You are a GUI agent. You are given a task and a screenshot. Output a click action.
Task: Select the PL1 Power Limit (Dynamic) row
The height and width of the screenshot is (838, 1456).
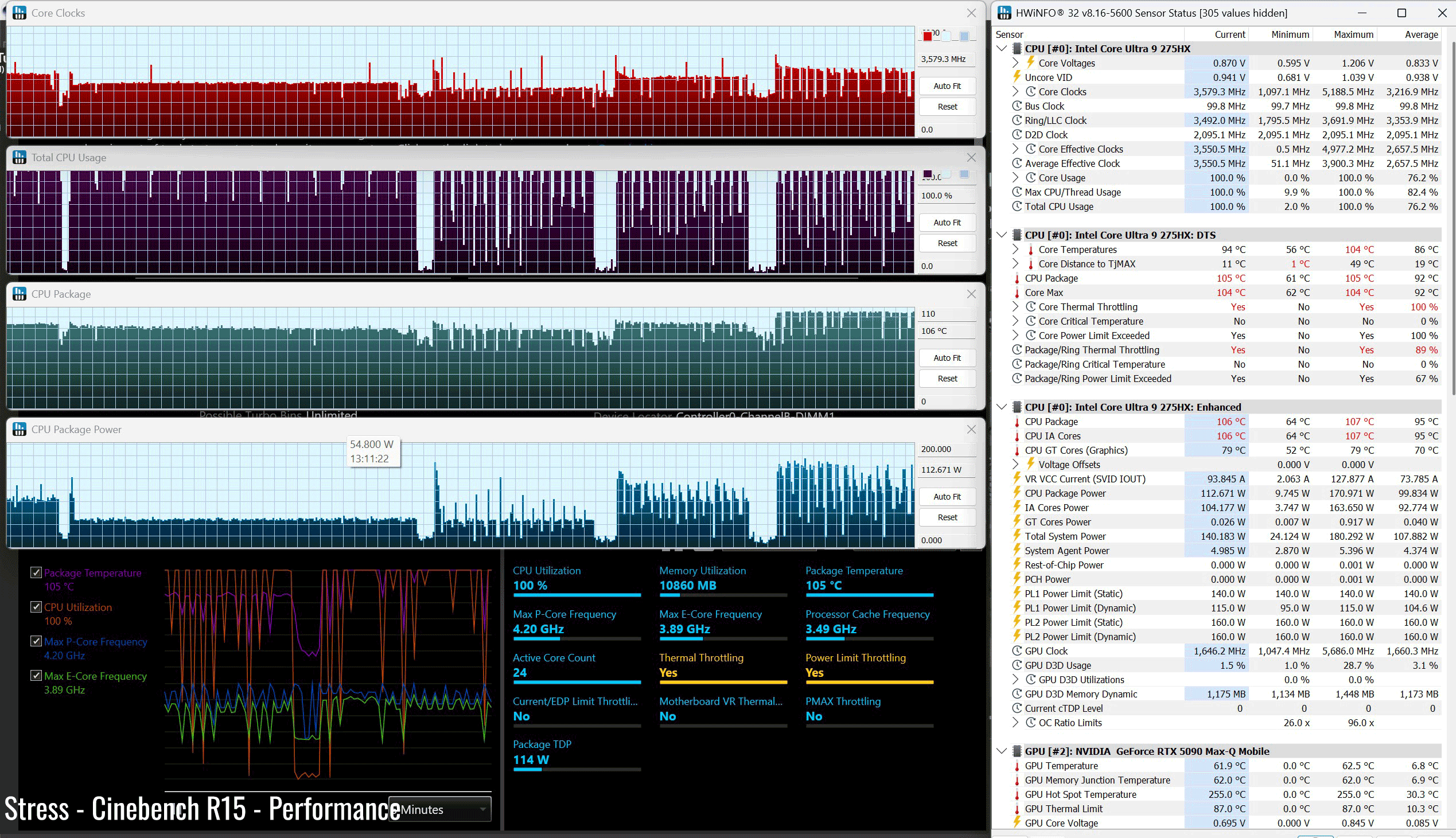coord(1218,608)
